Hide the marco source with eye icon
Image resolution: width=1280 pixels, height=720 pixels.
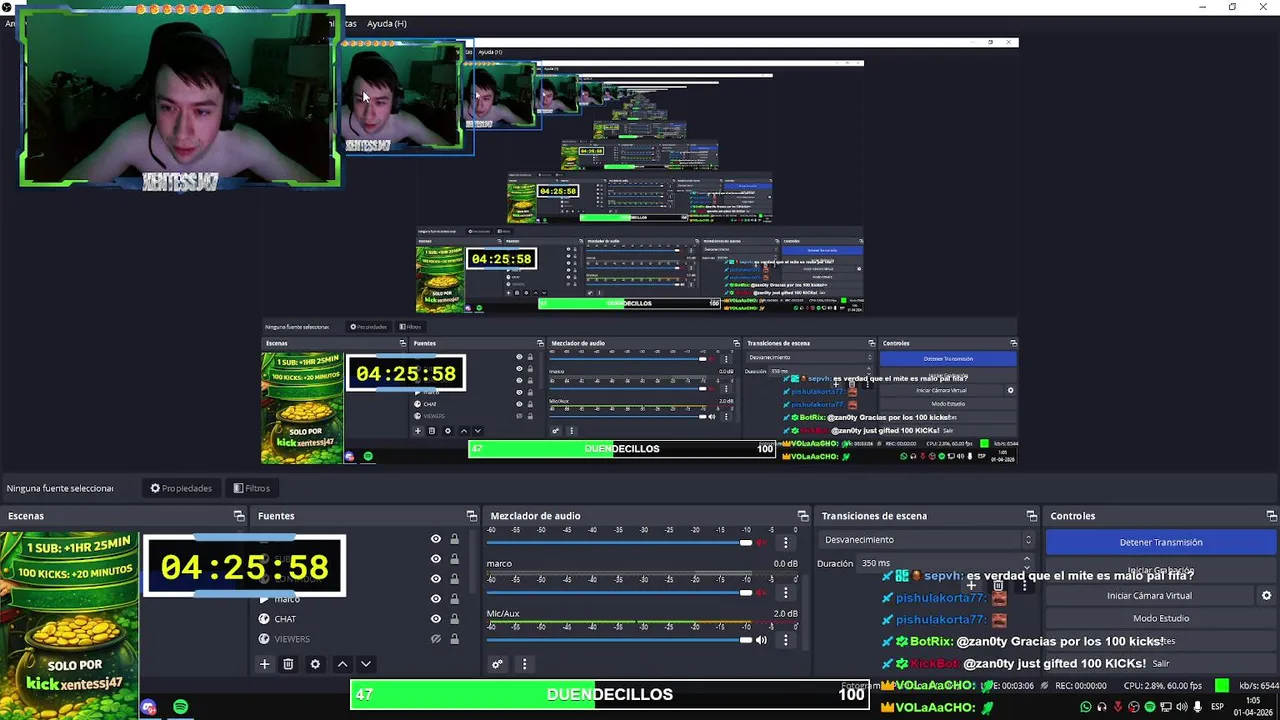click(435, 599)
